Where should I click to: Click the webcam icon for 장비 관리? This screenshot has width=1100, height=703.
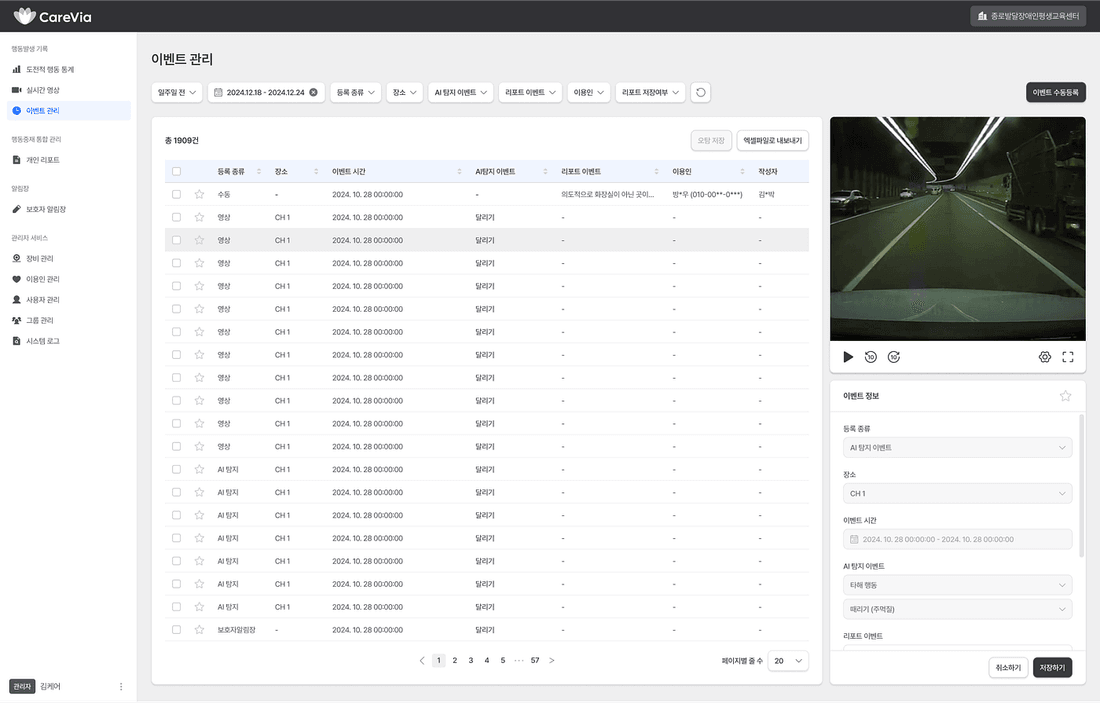[17, 258]
